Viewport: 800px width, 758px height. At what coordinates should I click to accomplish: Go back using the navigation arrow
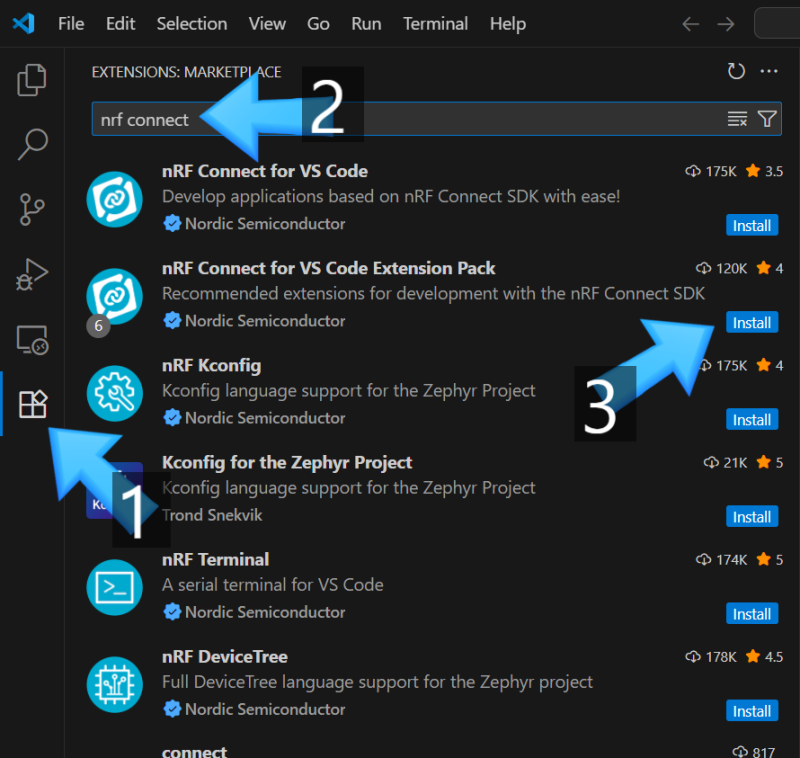690,24
